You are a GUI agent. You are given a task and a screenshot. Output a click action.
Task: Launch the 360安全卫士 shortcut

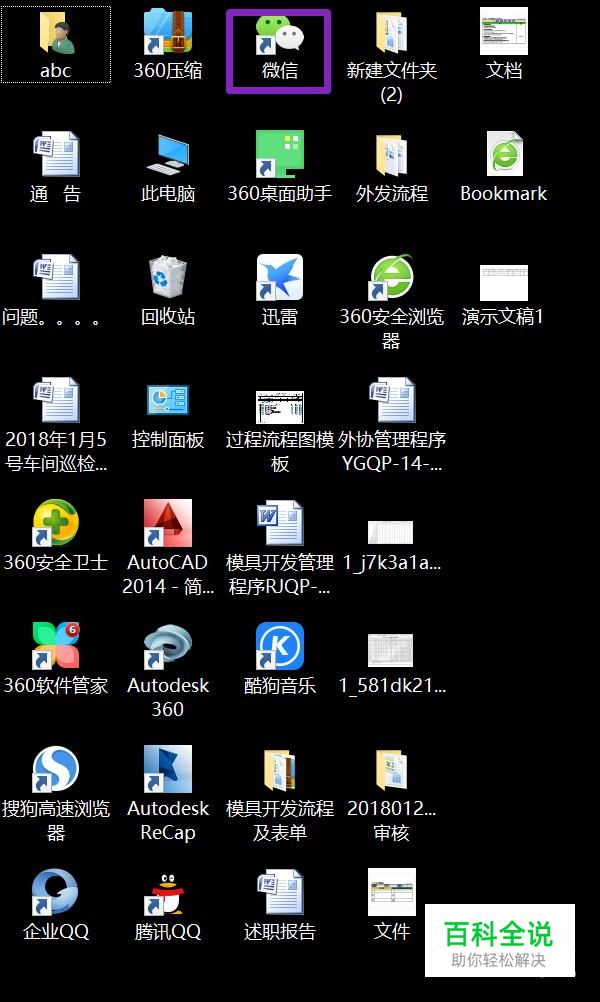56,523
